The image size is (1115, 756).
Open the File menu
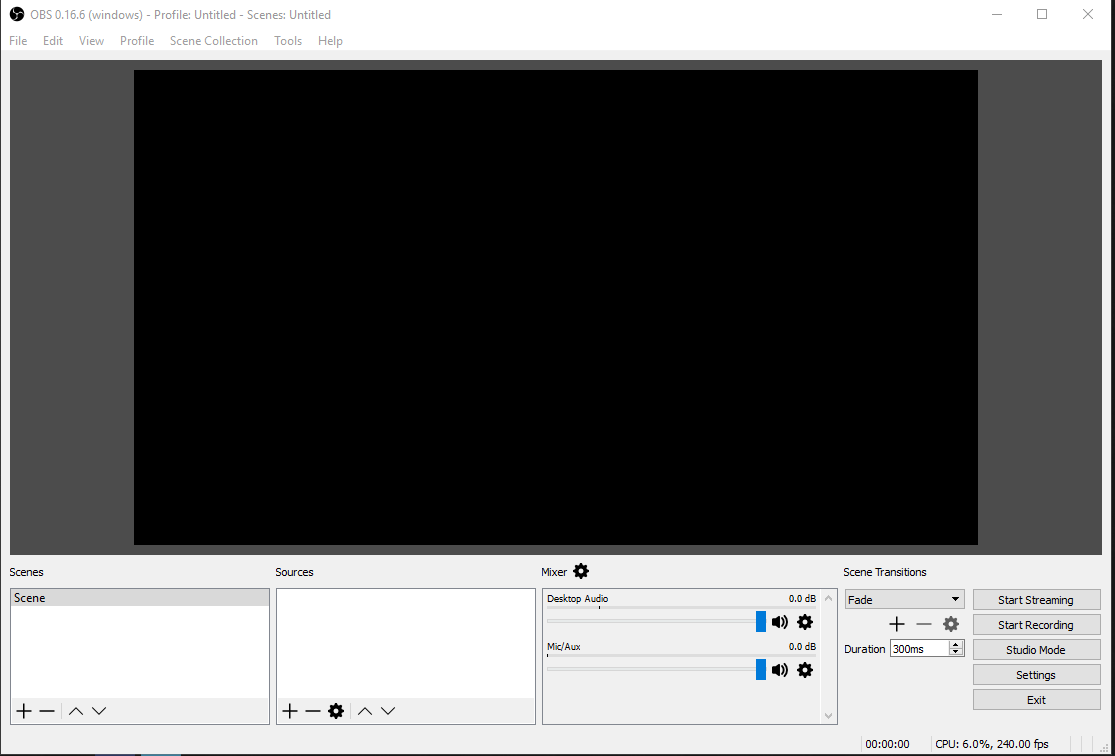click(18, 41)
